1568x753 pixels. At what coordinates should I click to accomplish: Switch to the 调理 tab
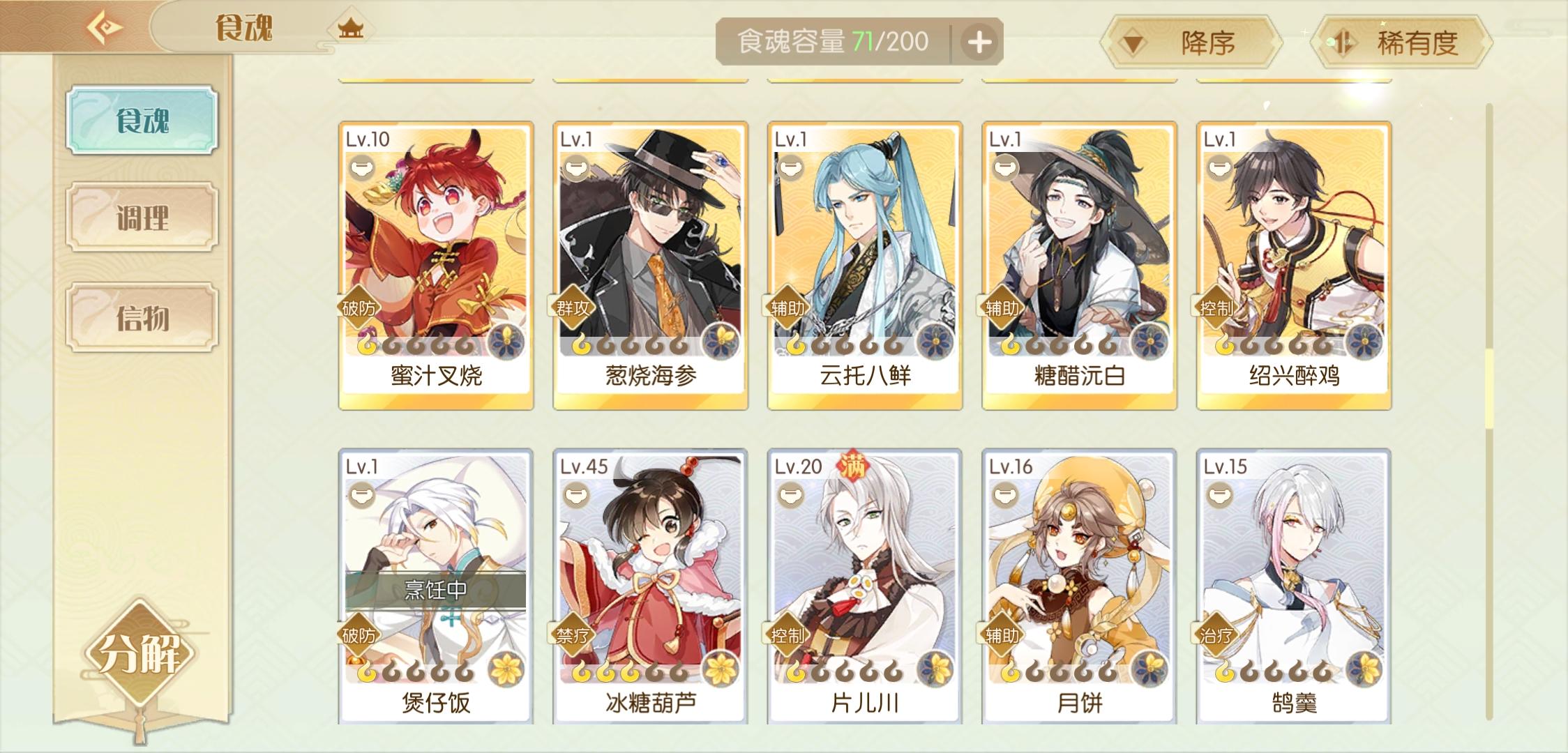142,218
